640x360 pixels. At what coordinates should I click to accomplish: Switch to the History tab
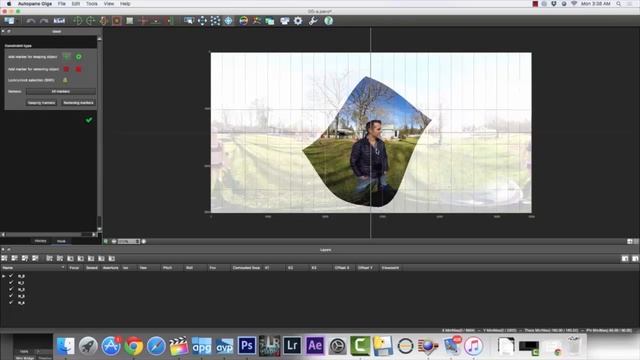pos(40,241)
